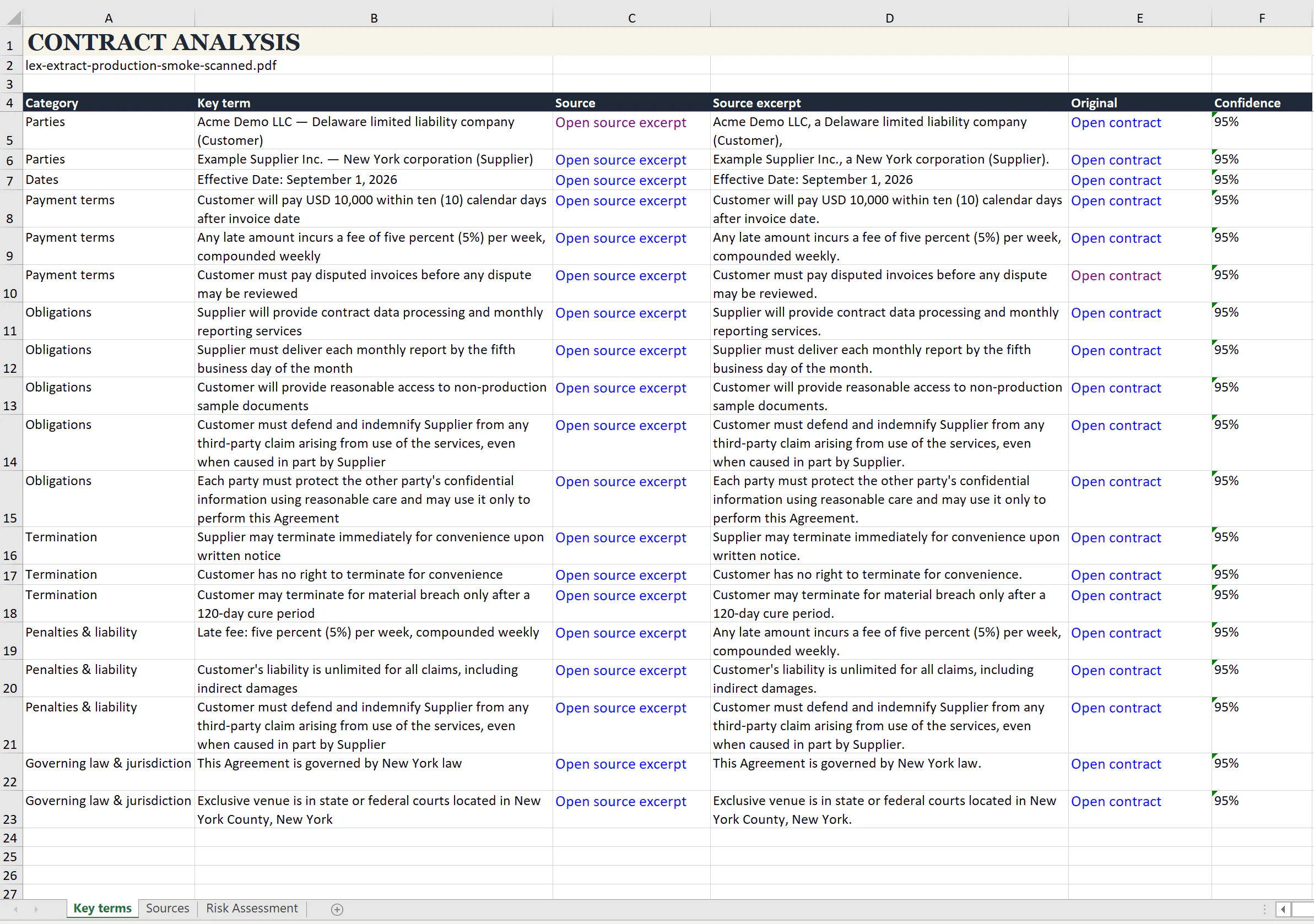This screenshot has height=924, width=1314.
Task: Open source excerpt for 120-day cure period row
Action: (620, 596)
